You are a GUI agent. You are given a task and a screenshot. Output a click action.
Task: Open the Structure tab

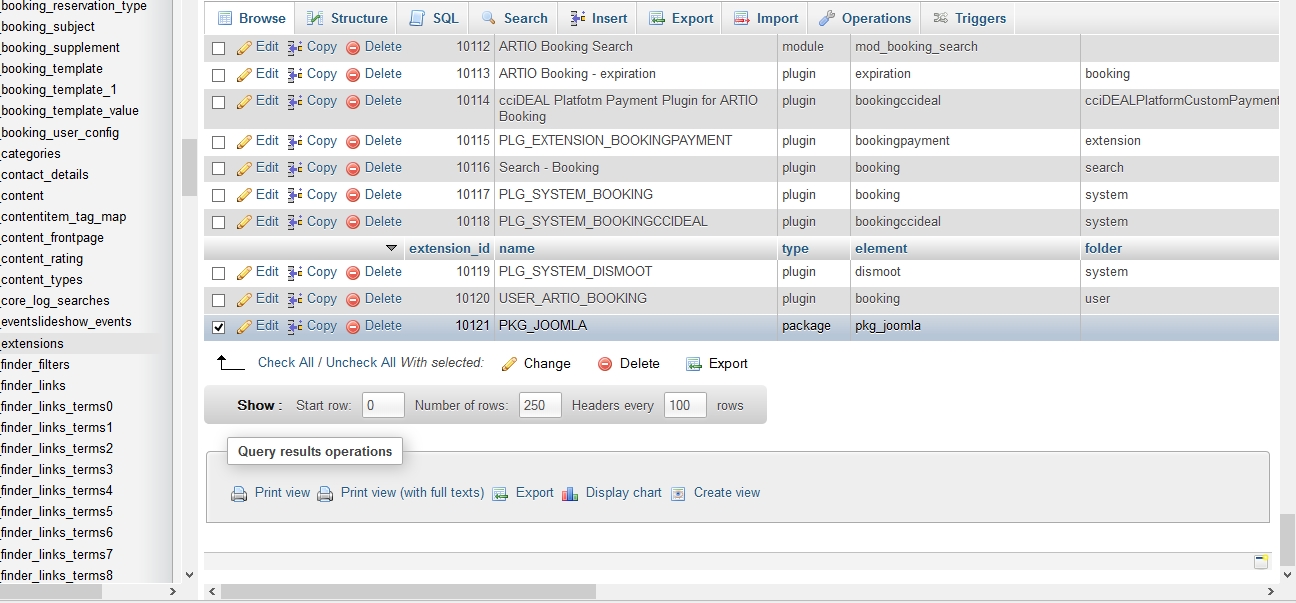347,18
